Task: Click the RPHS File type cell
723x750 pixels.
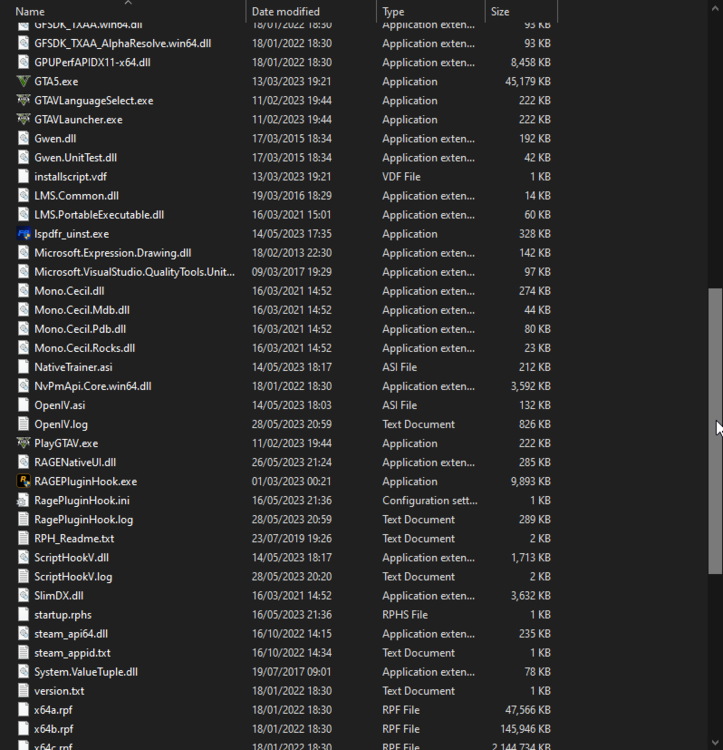Action: (x=405, y=615)
